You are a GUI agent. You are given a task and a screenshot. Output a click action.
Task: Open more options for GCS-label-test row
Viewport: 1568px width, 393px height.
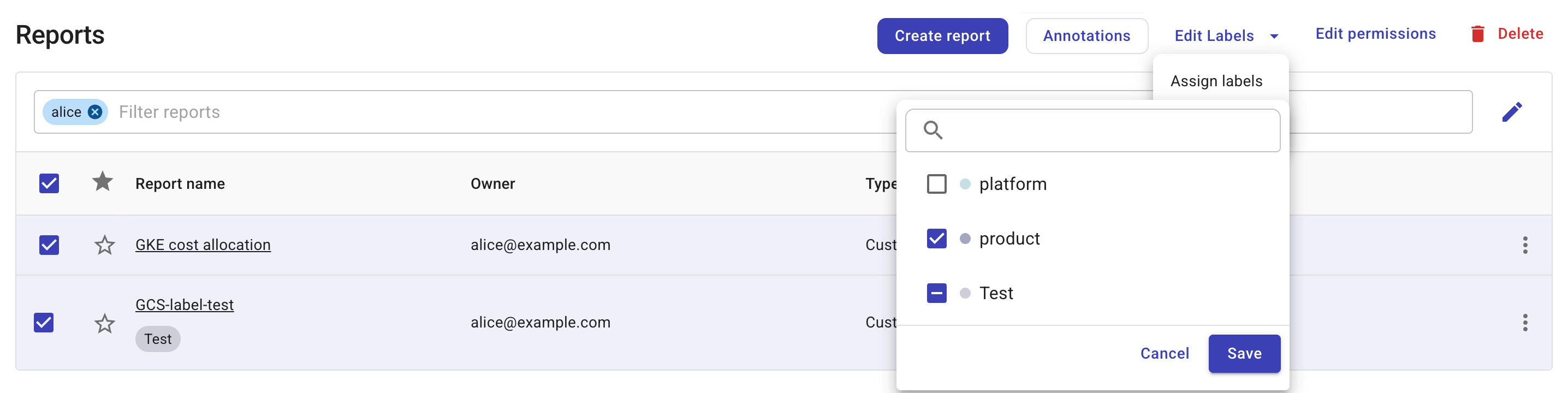point(1525,323)
